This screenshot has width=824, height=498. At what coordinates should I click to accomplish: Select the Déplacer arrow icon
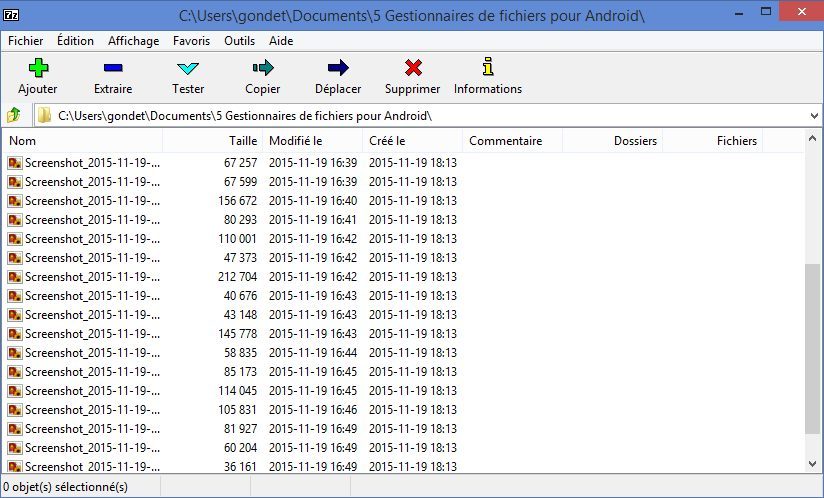tap(338, 68)
